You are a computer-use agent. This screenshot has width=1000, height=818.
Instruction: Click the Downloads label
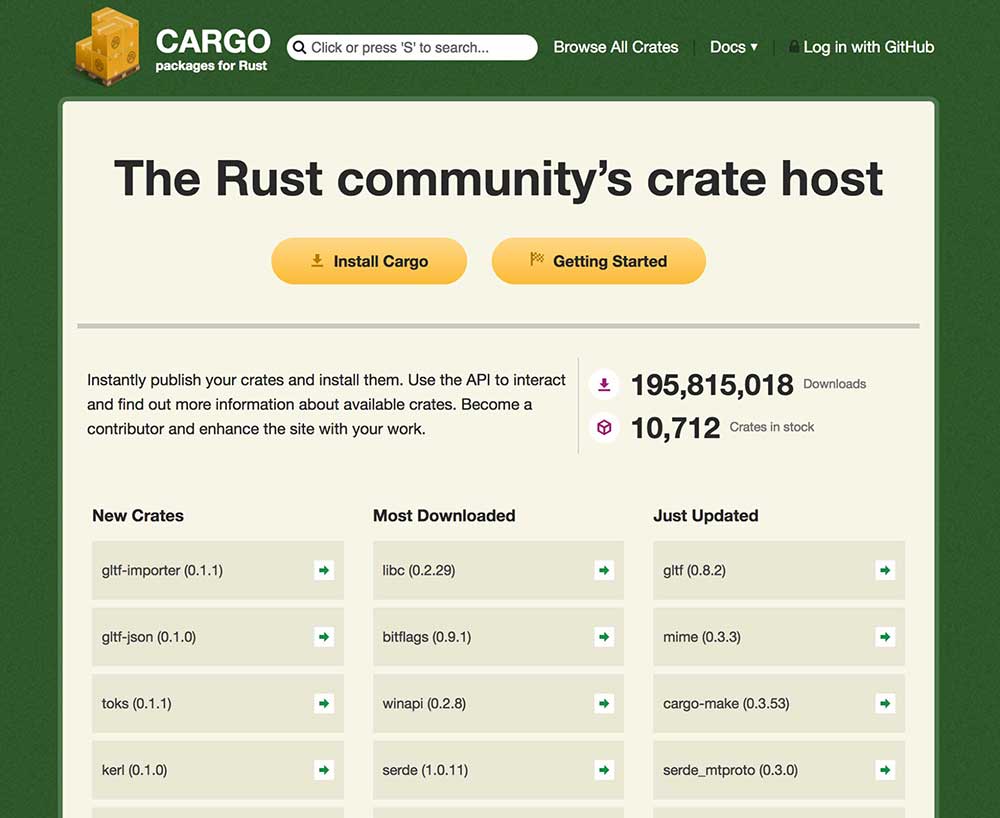(834, 384)
